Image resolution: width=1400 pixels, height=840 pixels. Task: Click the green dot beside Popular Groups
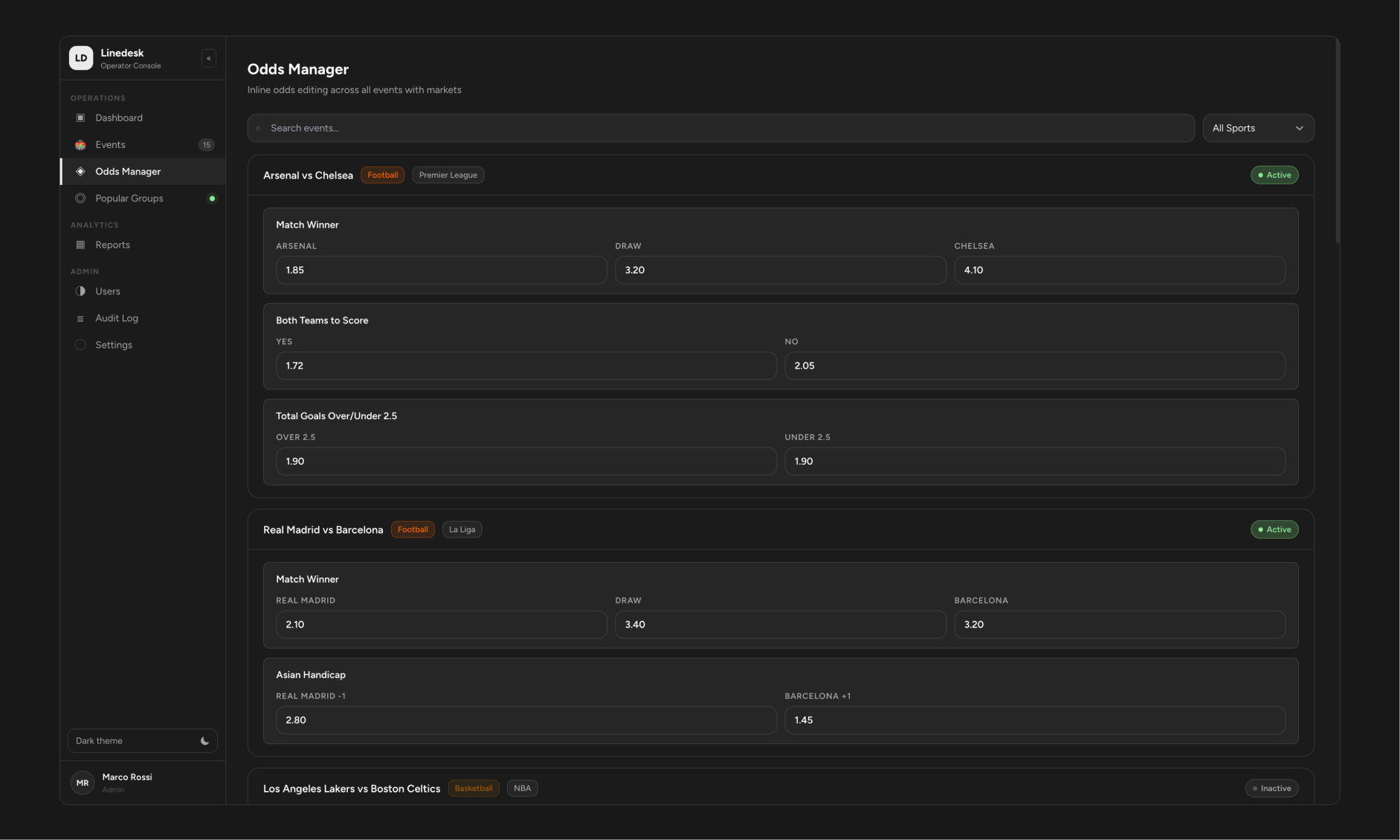click(x=212, y=198)
